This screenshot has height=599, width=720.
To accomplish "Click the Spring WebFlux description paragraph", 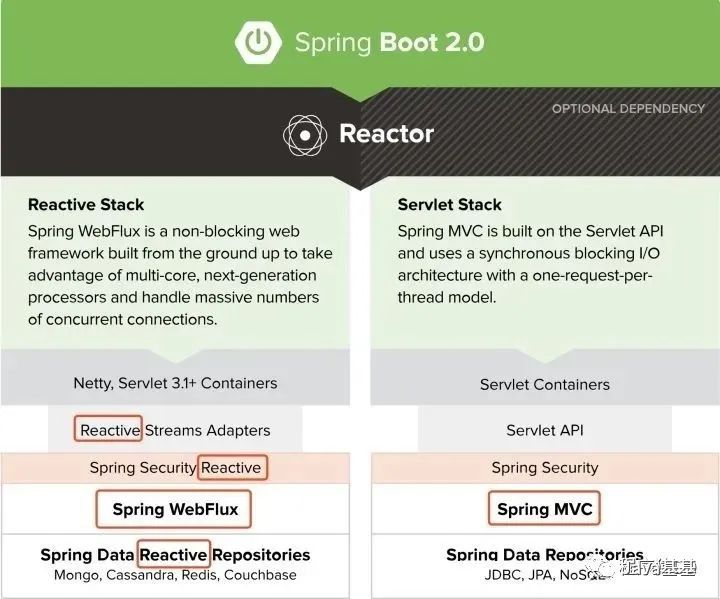I will (x=180, y=275).
